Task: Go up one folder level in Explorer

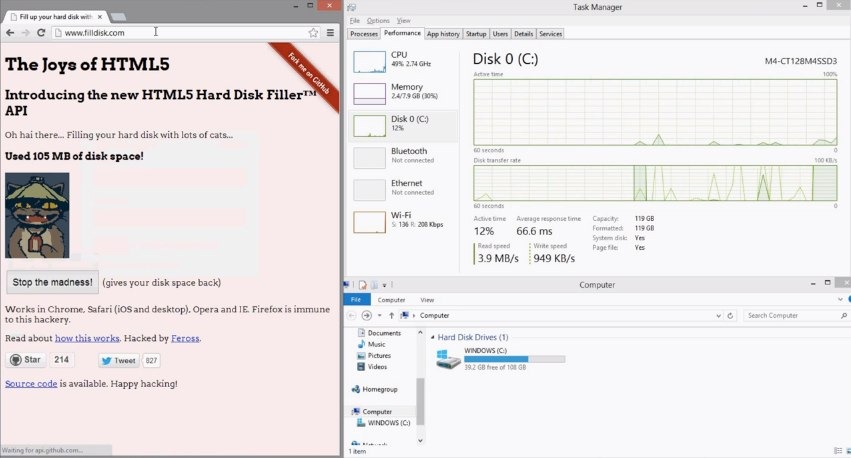Action: point(391,316)
